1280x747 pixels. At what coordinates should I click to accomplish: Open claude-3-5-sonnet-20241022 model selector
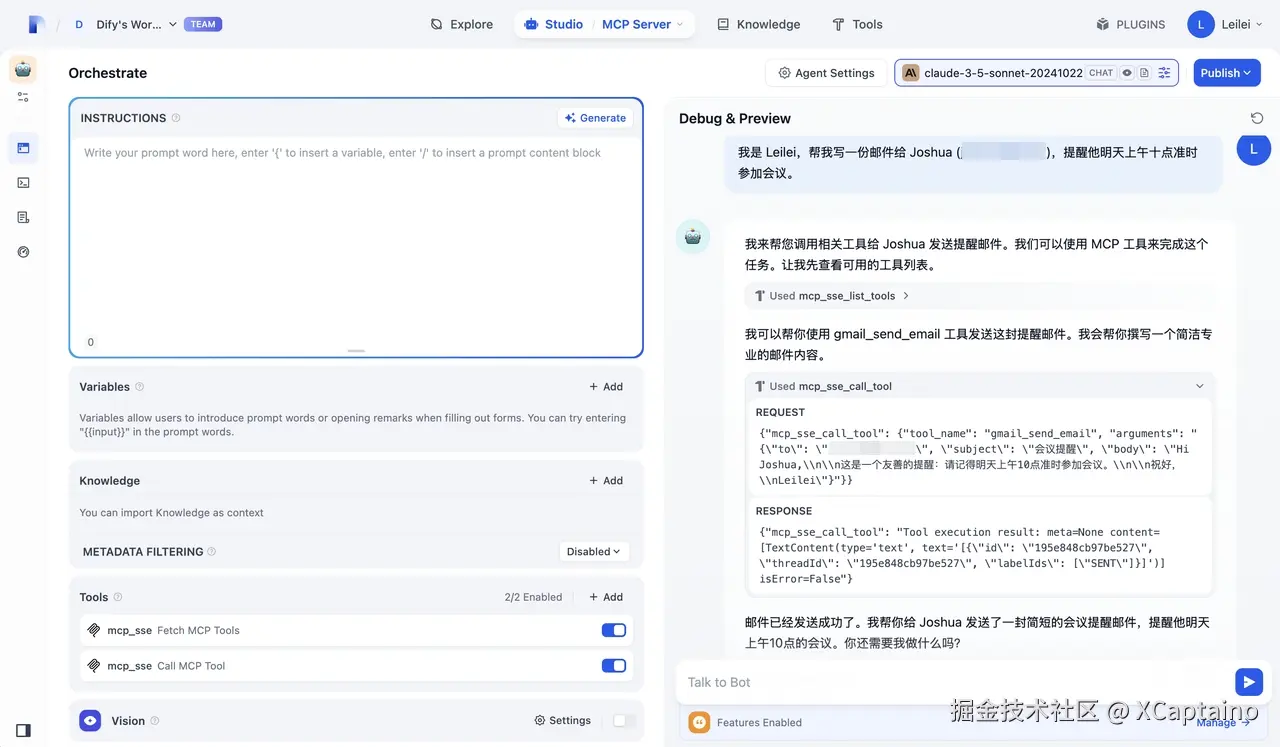(x=1036, y=73)
